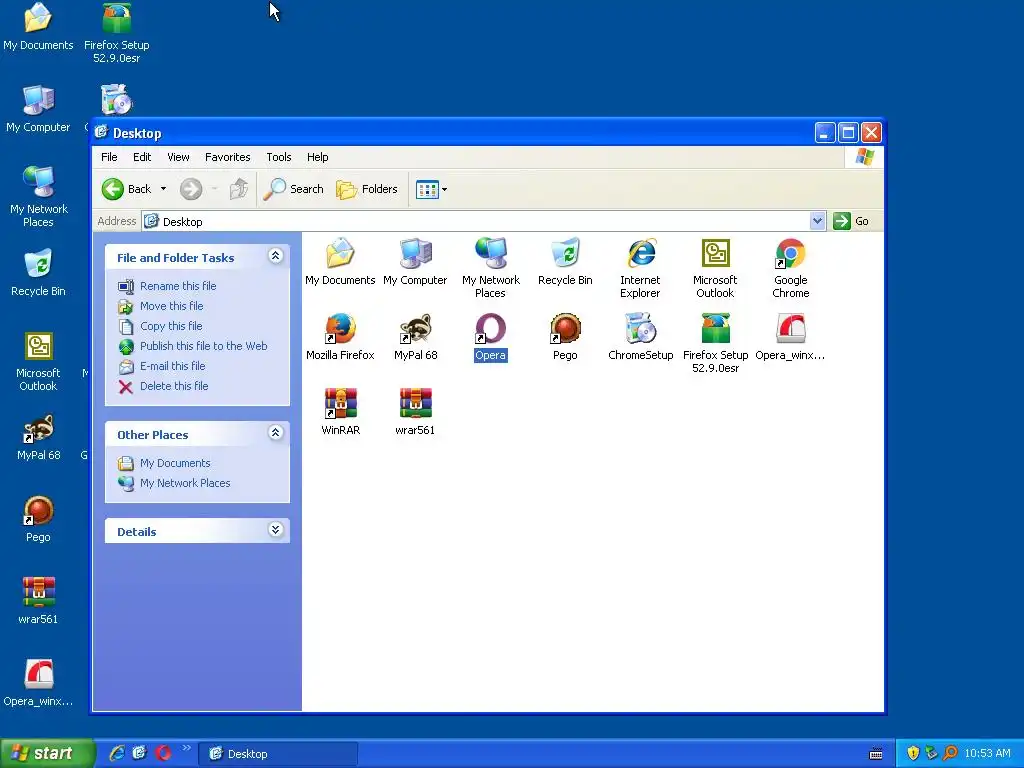The image size is (1024, 768).
Task: Open the Views dropdown button
Action: click(431, 189)
